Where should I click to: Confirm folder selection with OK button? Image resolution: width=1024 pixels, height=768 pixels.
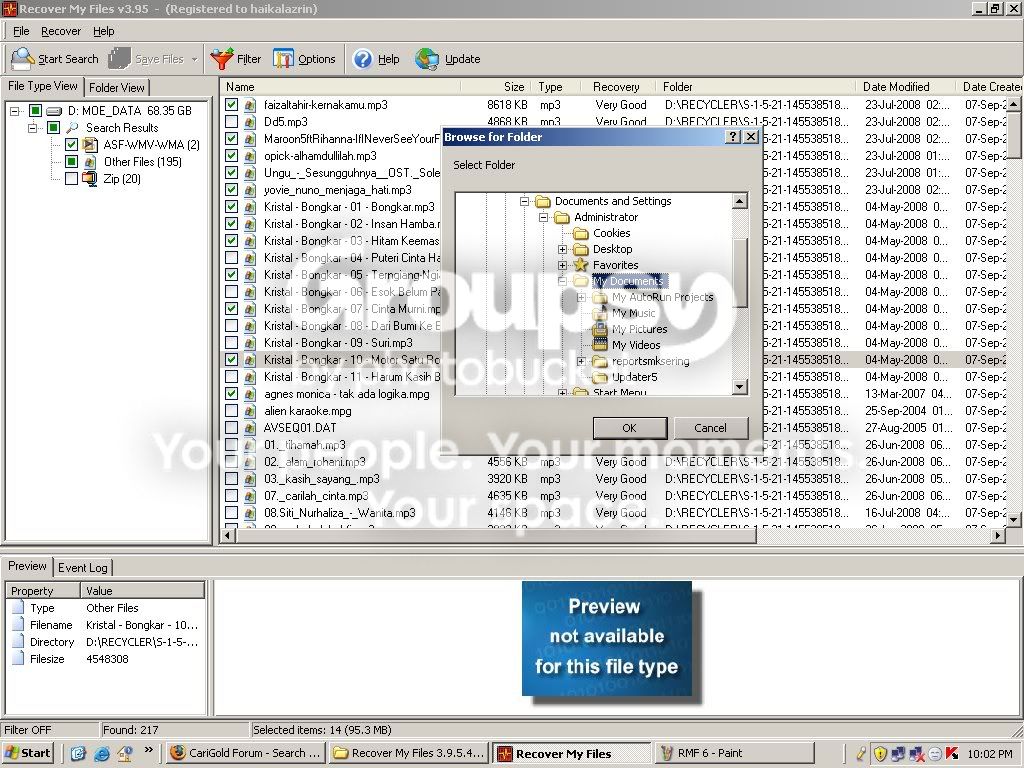point(630,428)
